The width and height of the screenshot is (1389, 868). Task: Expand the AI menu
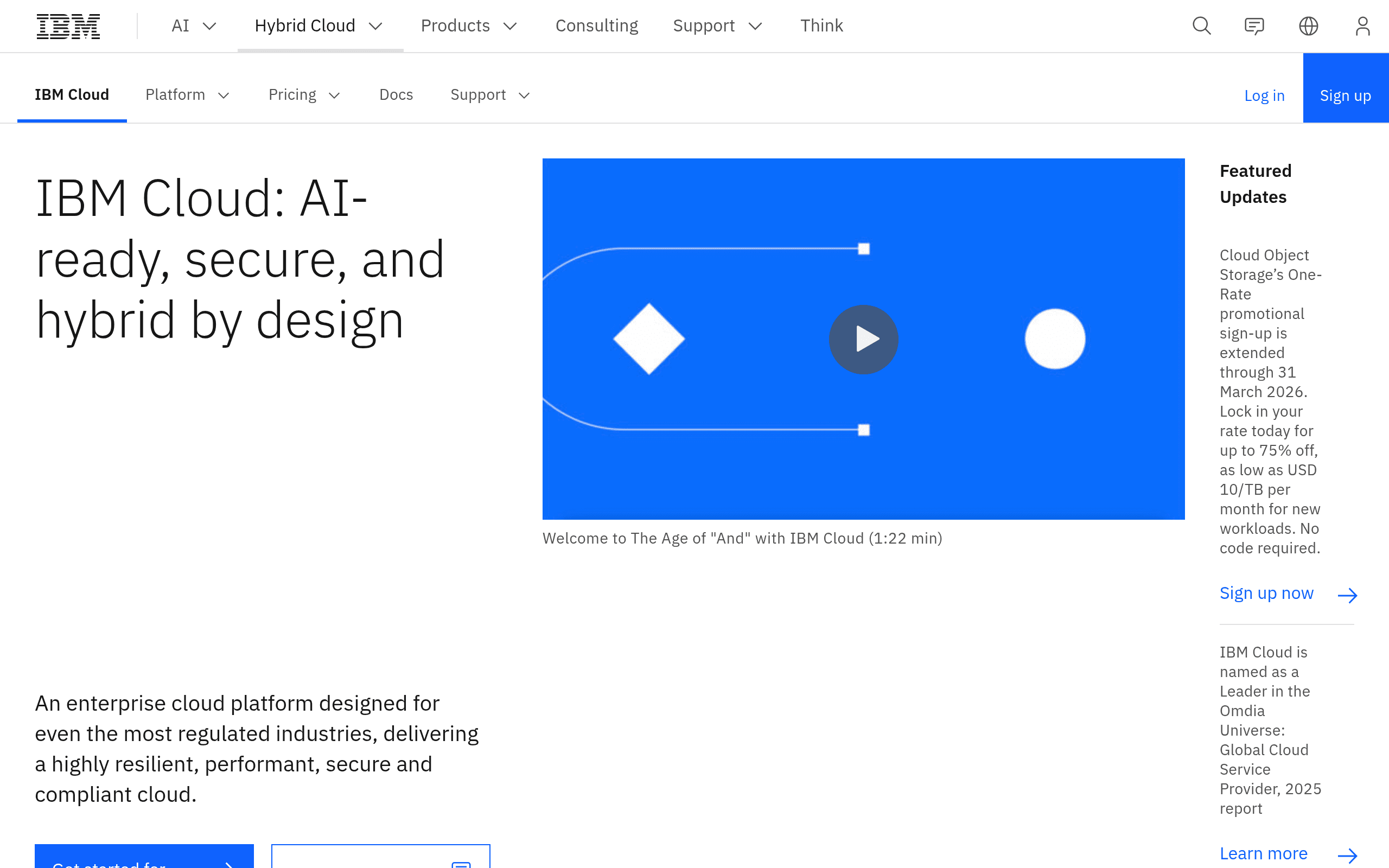[194, 26]
